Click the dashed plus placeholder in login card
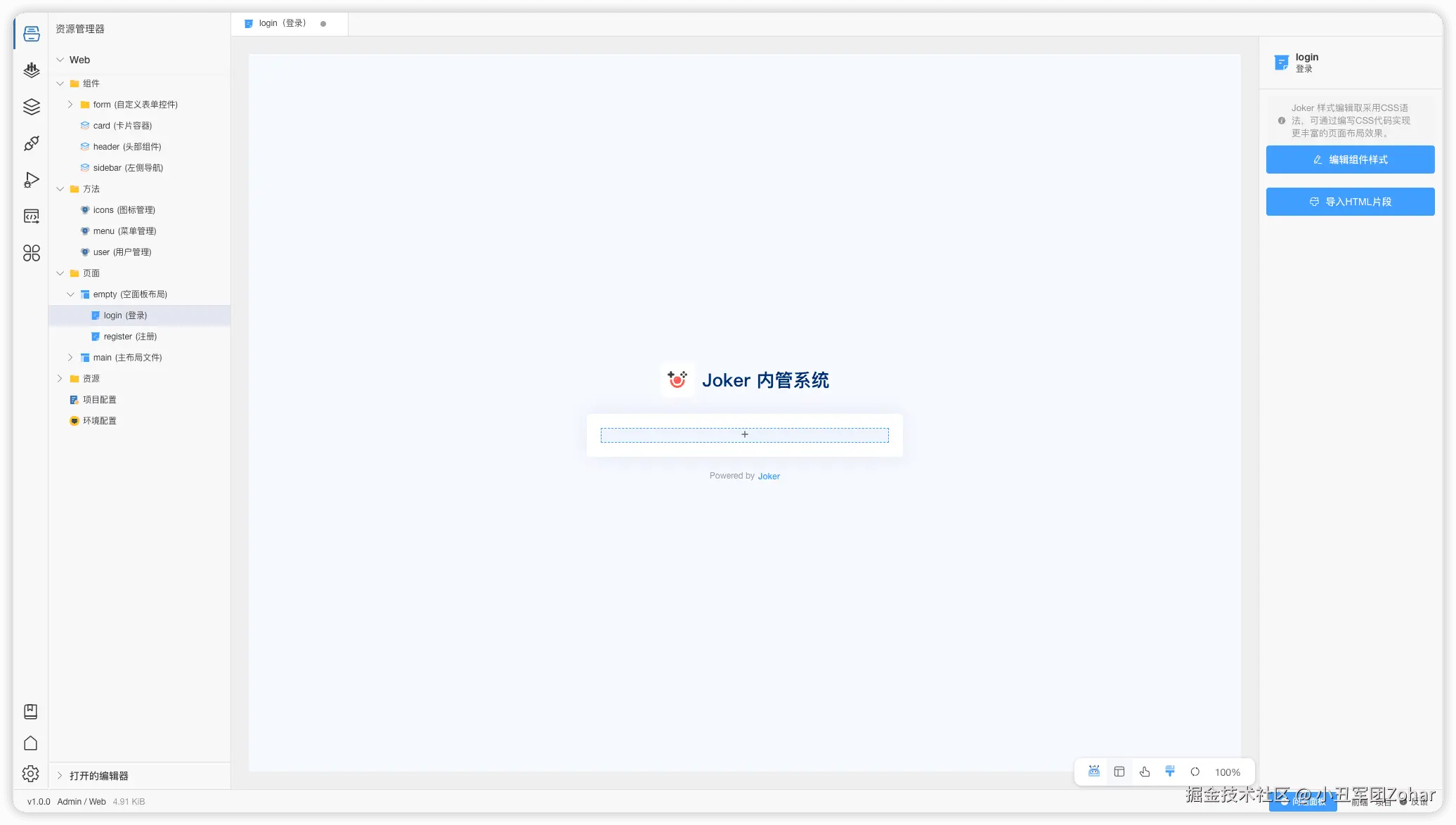 (x=744, y=435)
